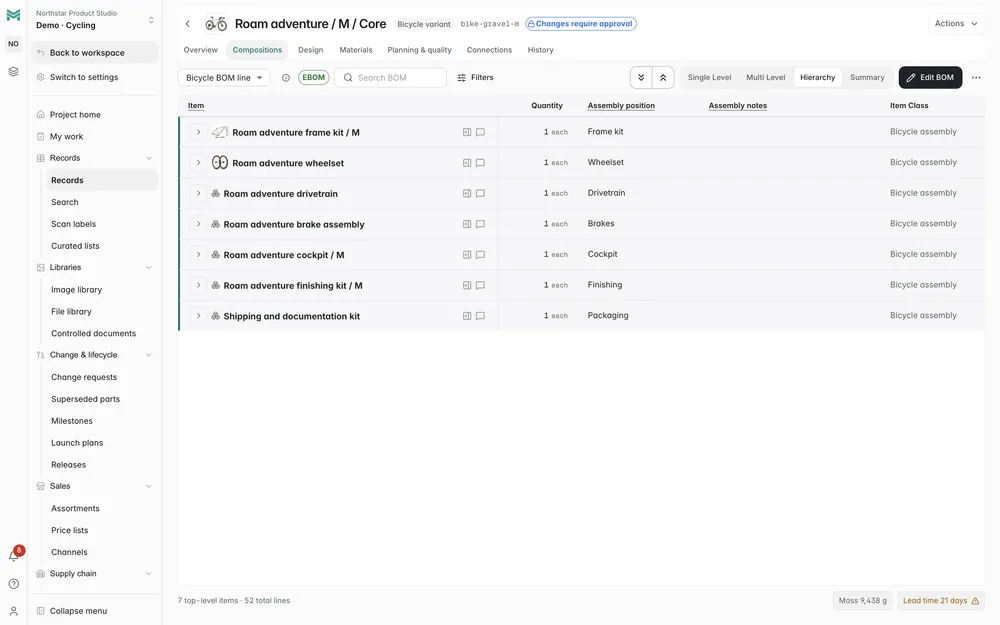
Task: Switch BOM view to Single Level
Action: click(x=709, y=77)
